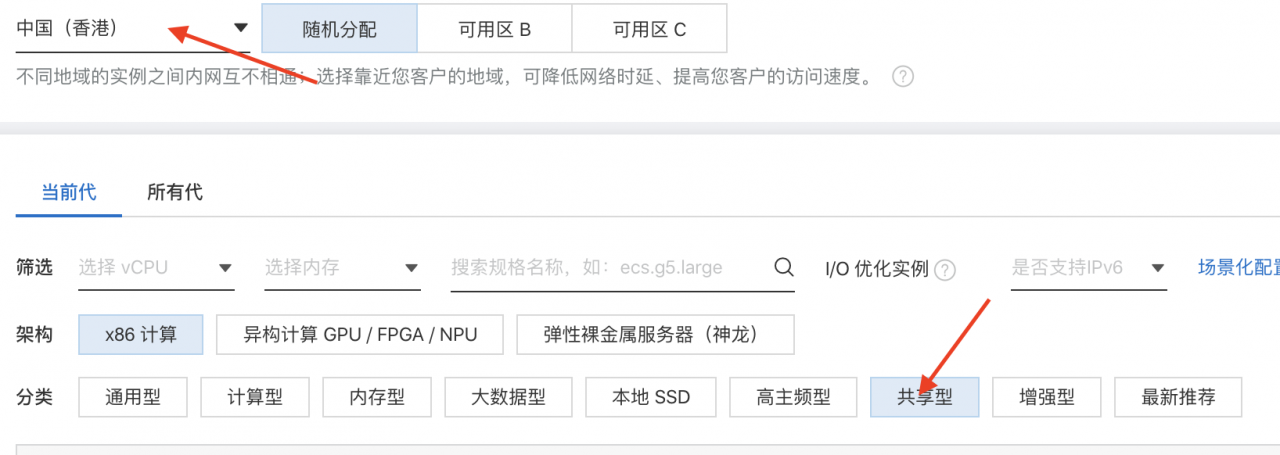Expand the 选择内存 dropdown
Screen dimensions: 1280x455
[x=342, y=268]
